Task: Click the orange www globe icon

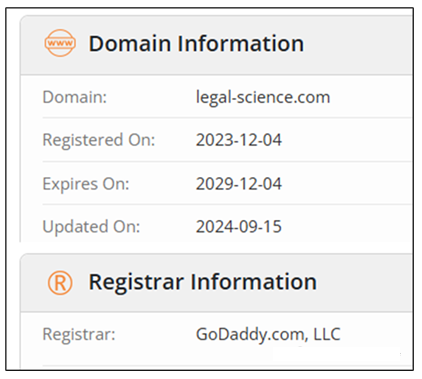Action: [x=60, y=43]
